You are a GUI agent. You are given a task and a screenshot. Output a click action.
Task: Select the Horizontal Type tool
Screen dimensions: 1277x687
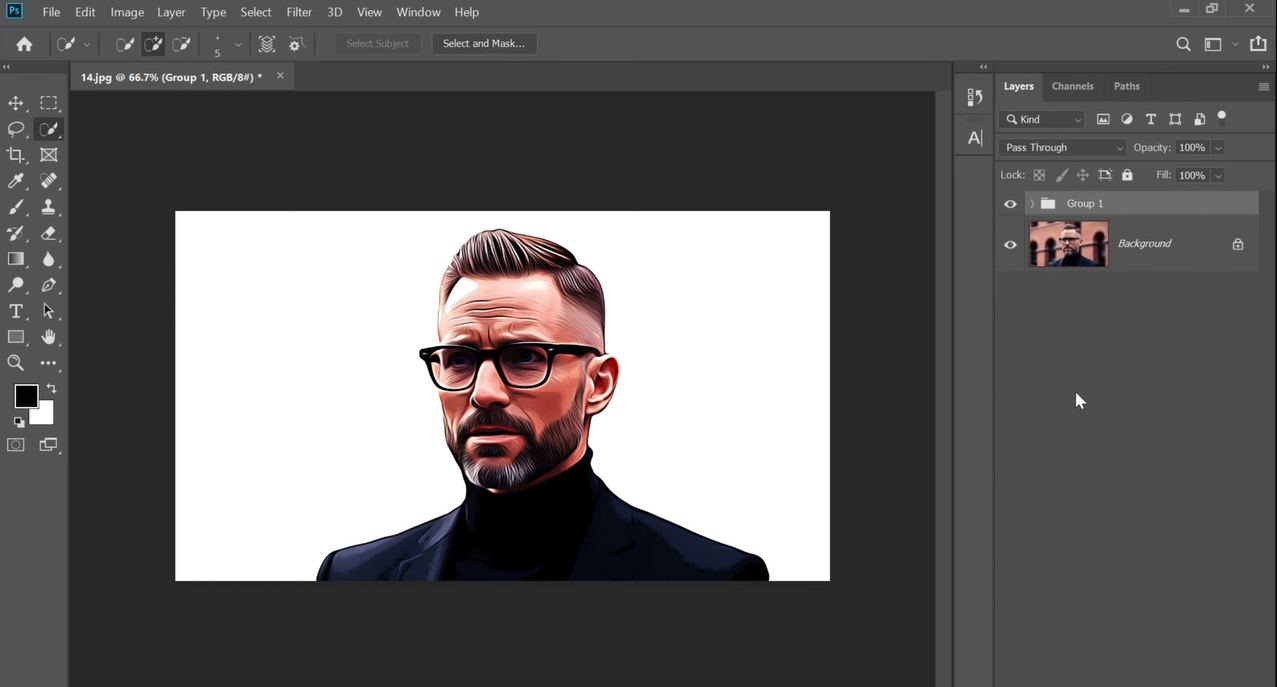coord(16,311)
